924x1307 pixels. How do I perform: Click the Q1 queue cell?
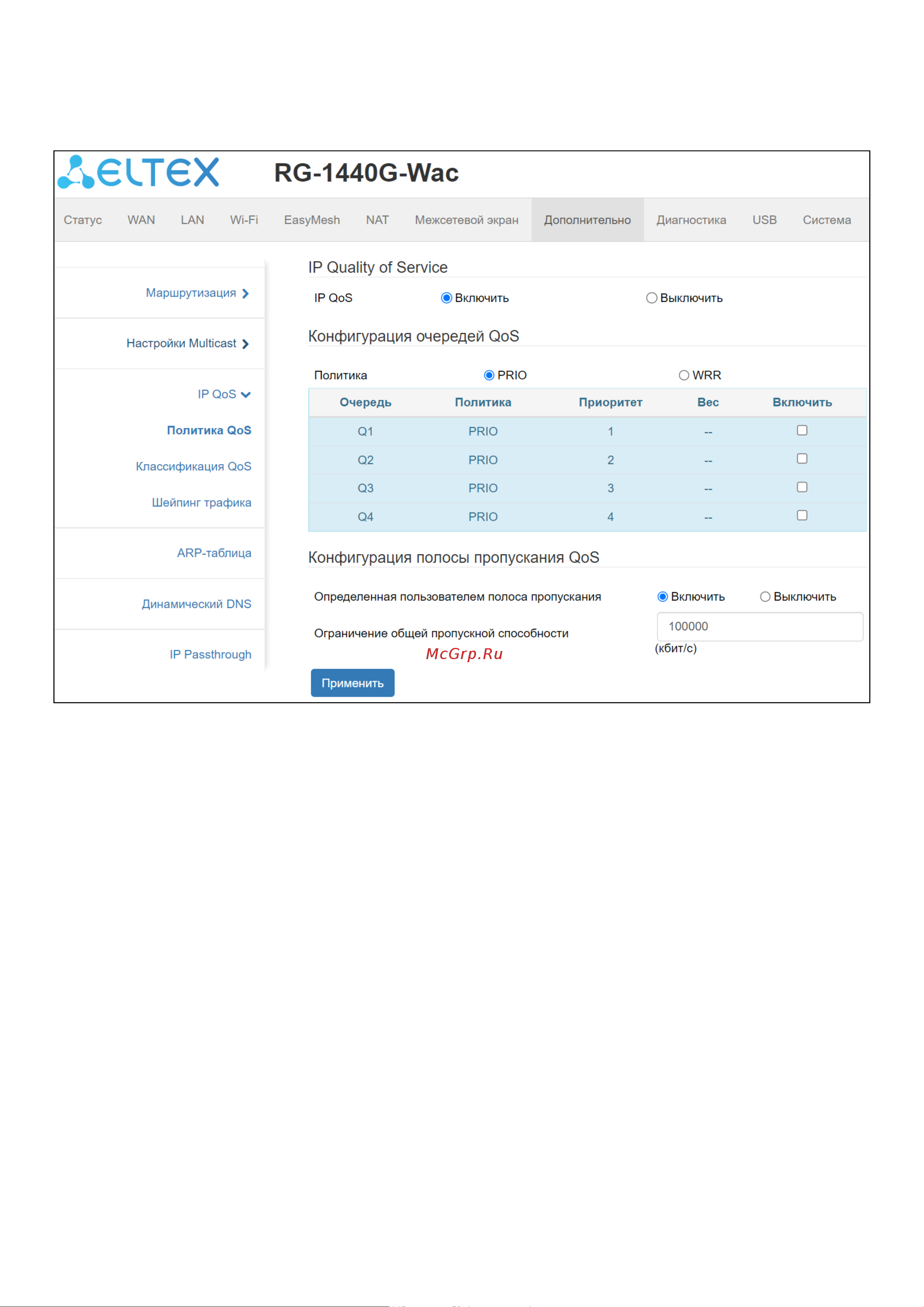(x=365, y=431)
